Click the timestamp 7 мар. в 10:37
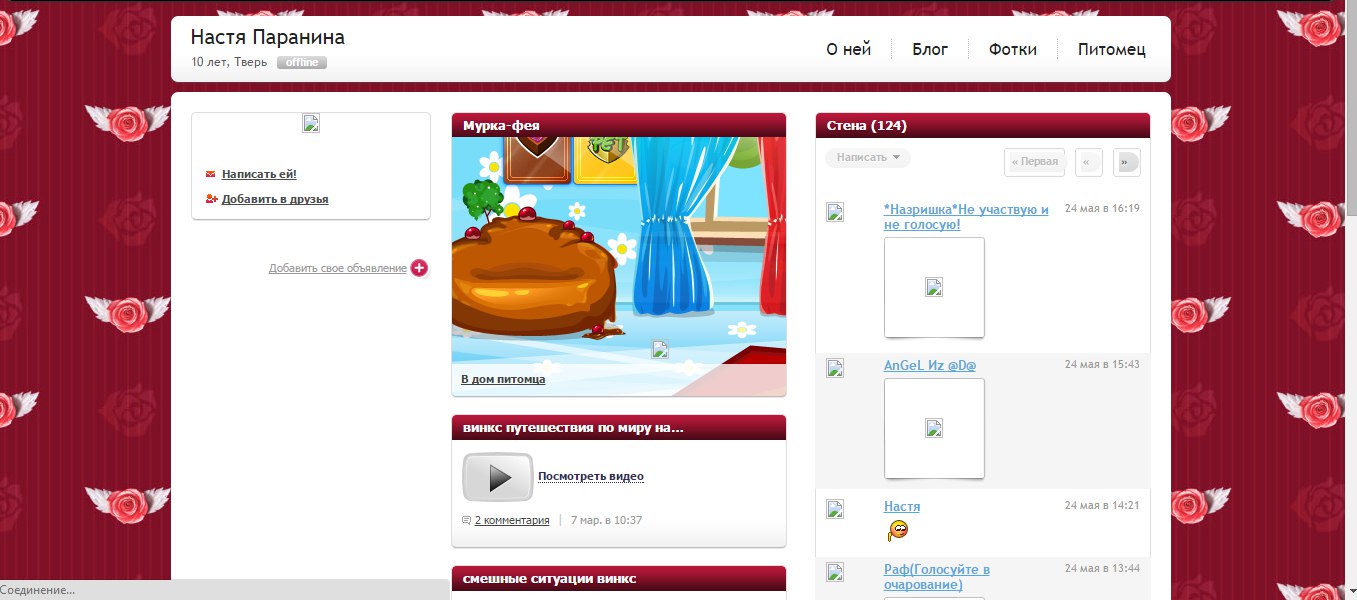The height and width of the screenshot is (600, 1357). point(606,520)
